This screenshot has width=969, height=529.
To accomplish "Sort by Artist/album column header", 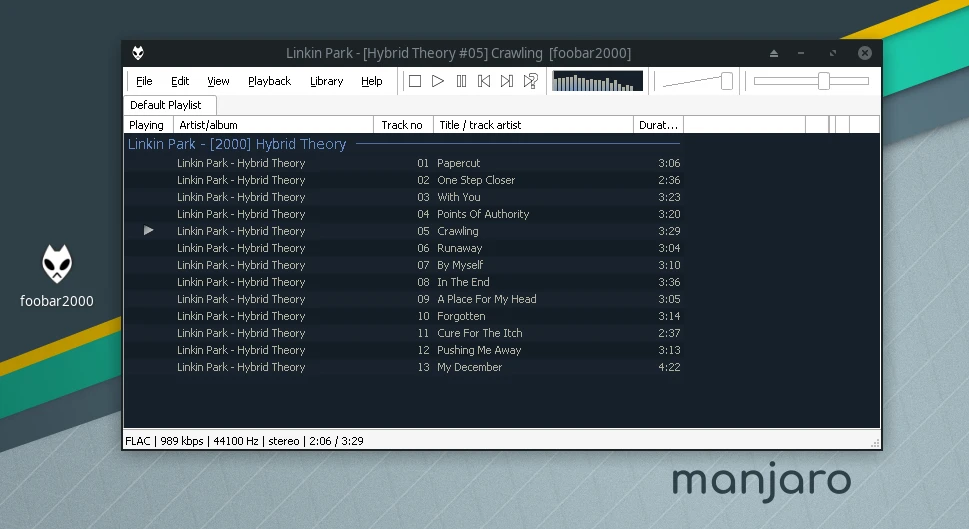I will [x=273, y=125].
